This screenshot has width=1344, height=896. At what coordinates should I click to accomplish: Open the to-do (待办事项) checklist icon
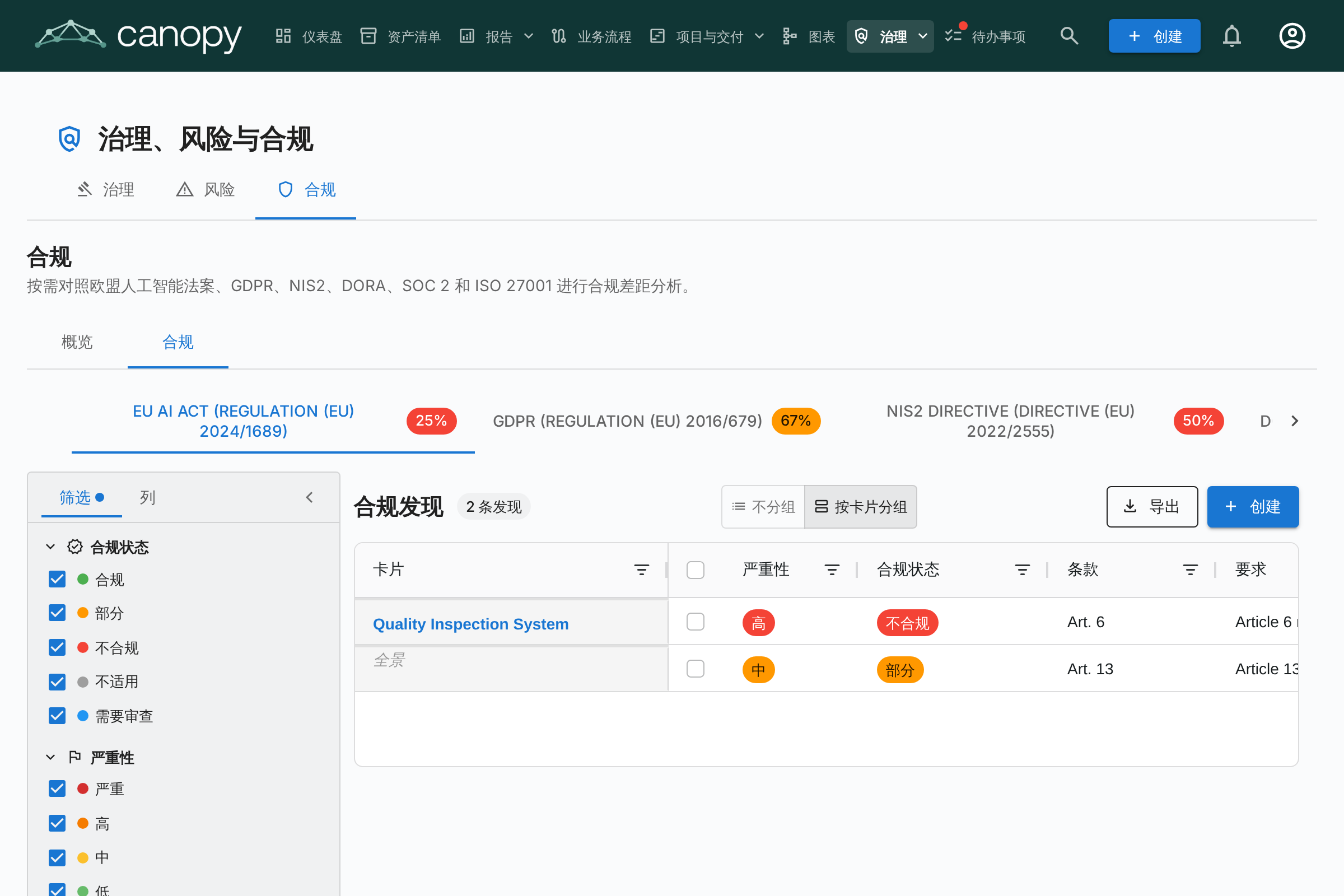[953, 36]
